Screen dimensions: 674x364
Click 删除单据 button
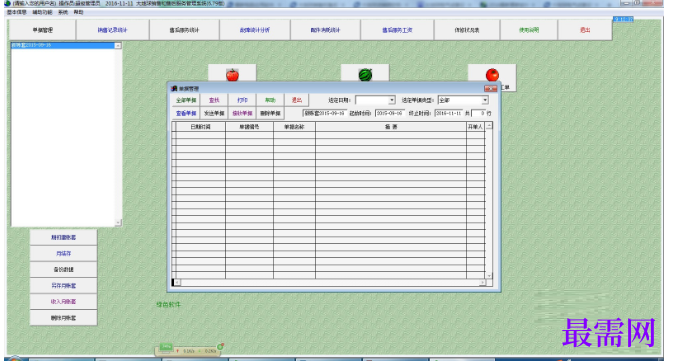[270, 113]
